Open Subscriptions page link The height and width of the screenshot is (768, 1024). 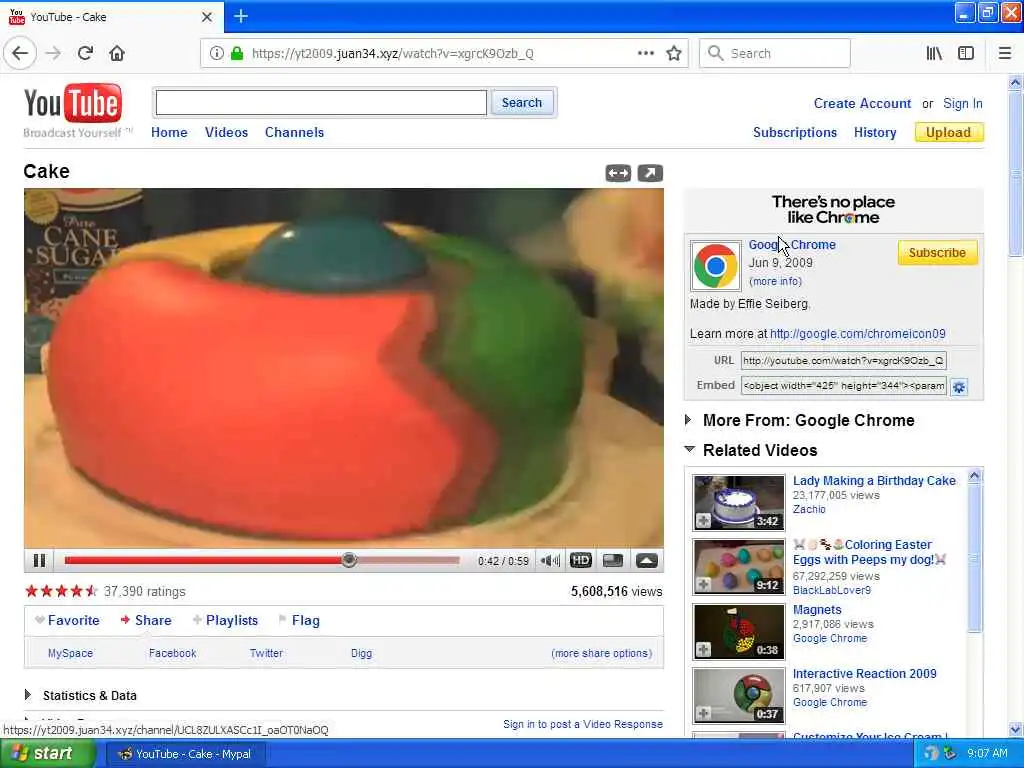(795, 132)
